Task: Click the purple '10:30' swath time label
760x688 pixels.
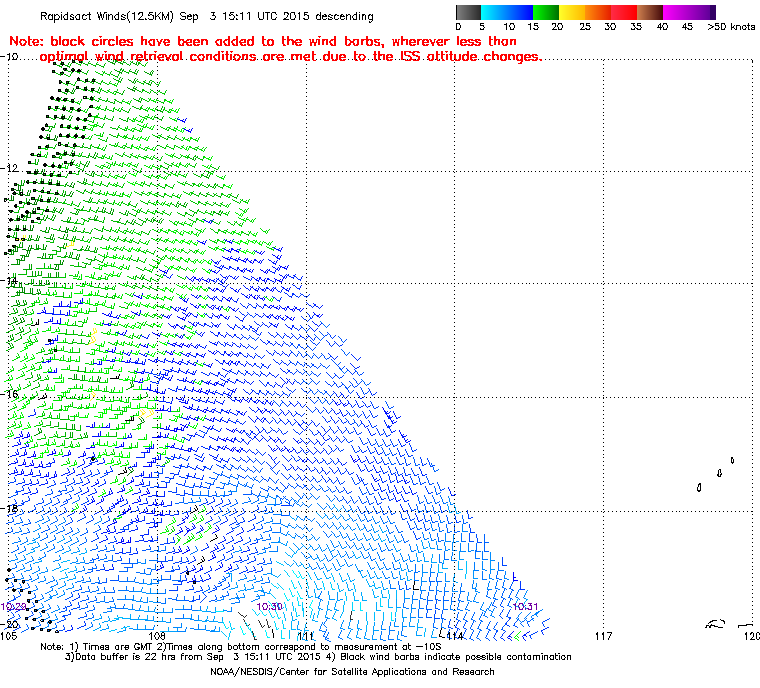Action: pyautogui.click(x=269, y=607)
